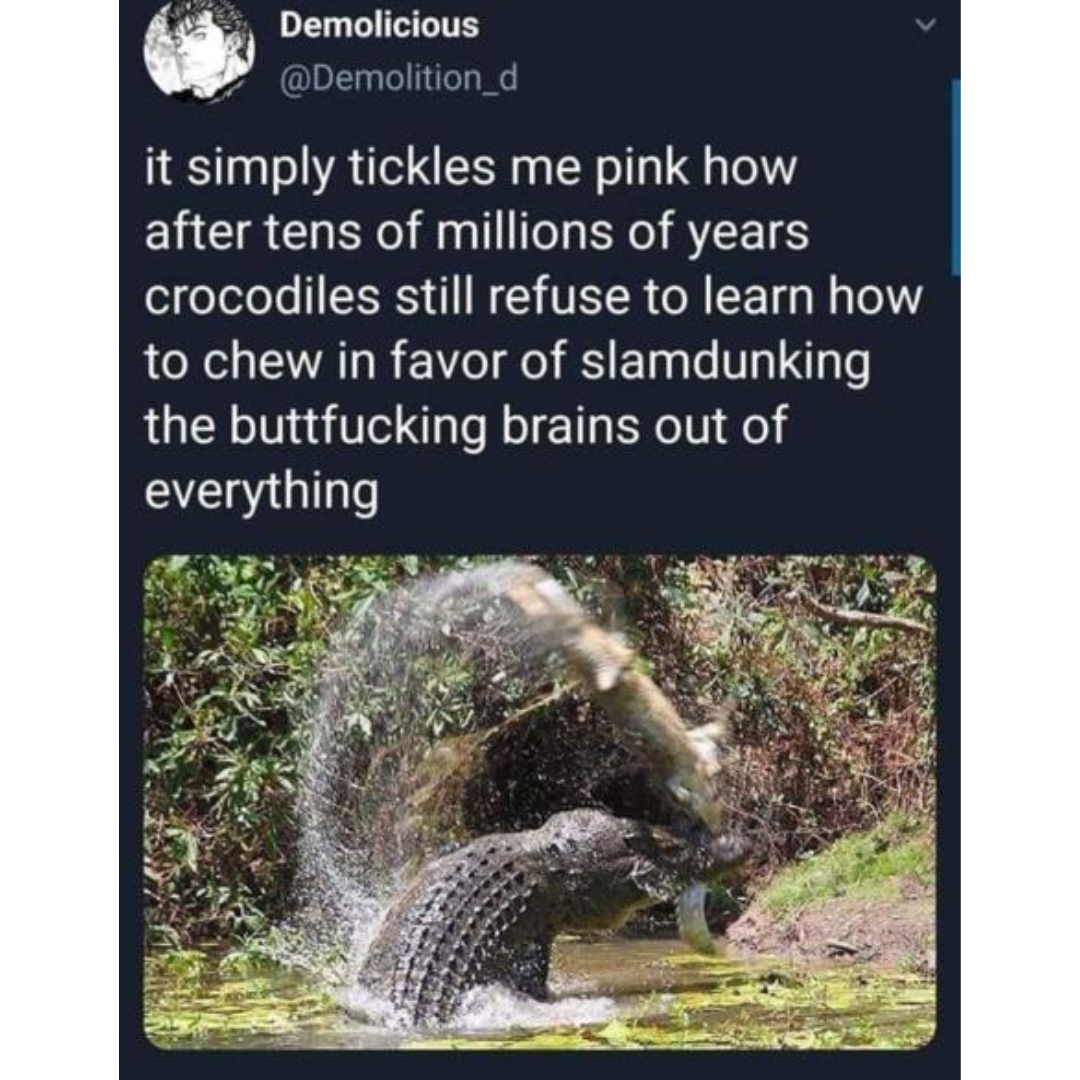This screenshot has height=1080, width=1080.
Task: Open the Demolicious profile avatar
Action: point(199,50)
